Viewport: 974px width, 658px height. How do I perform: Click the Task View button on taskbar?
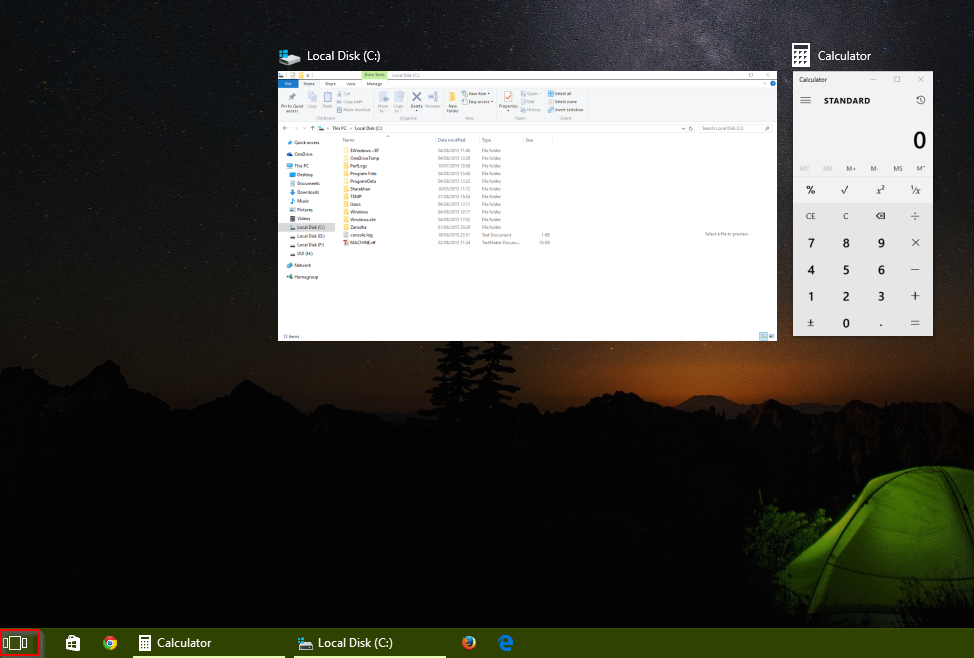[16, 643]
